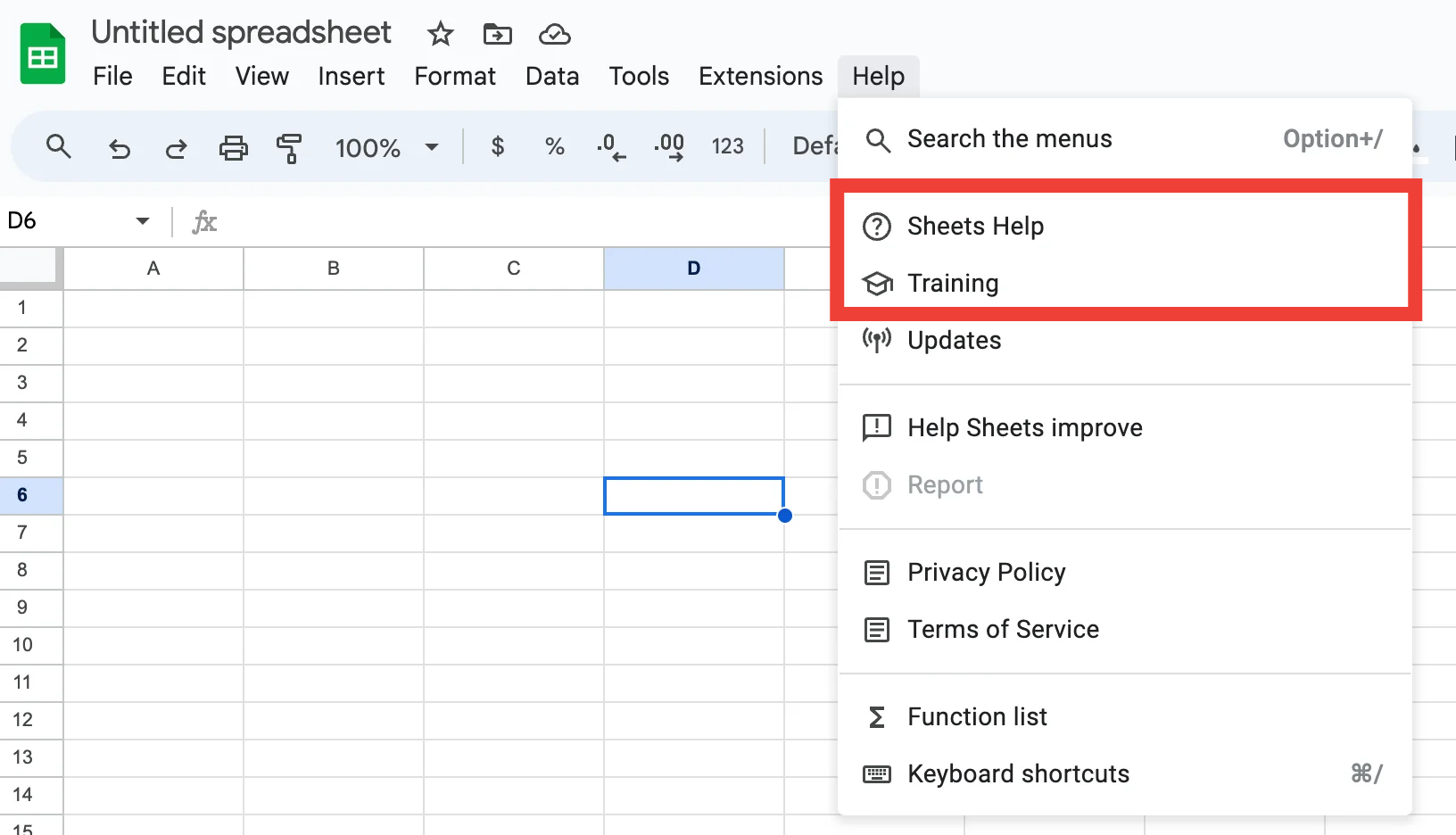Select row 1 header
Screen dimensions: 1456x835
coord(31,309)
